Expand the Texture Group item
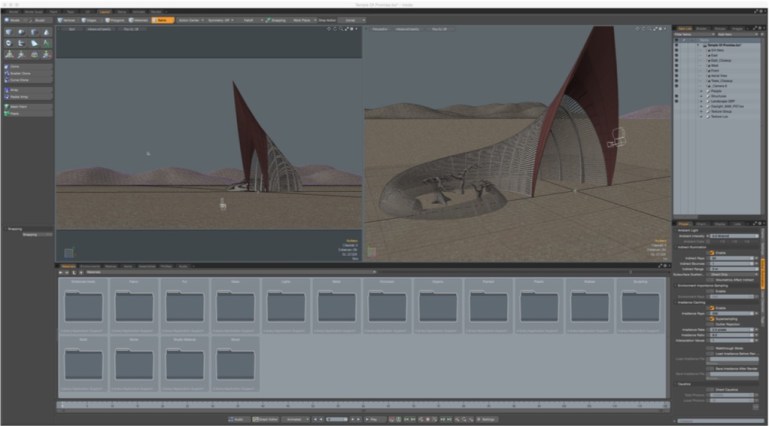 pyautogui.click(x=701, y=111)
